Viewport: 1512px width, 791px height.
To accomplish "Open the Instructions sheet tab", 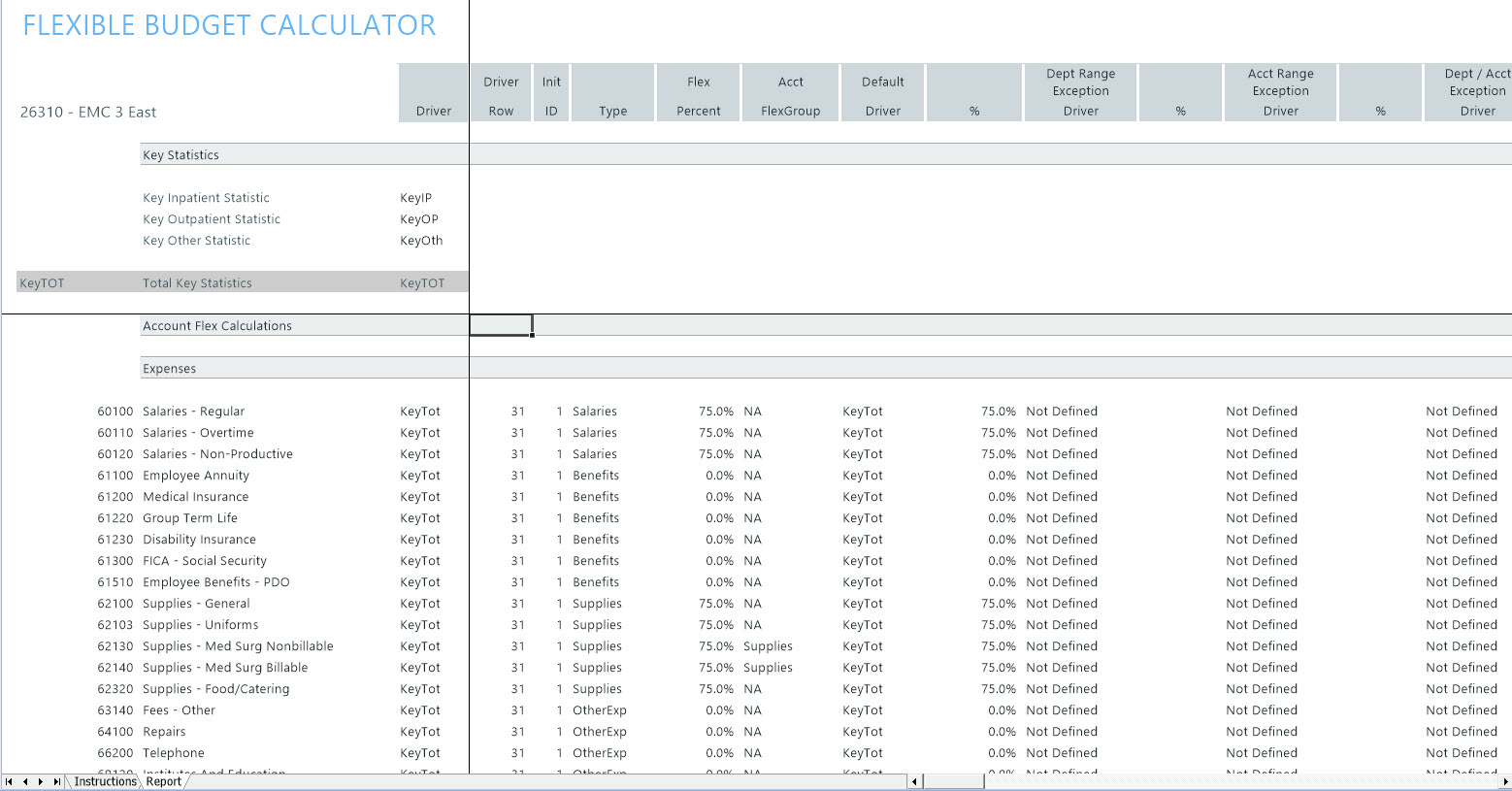I will tap(105, 781).
